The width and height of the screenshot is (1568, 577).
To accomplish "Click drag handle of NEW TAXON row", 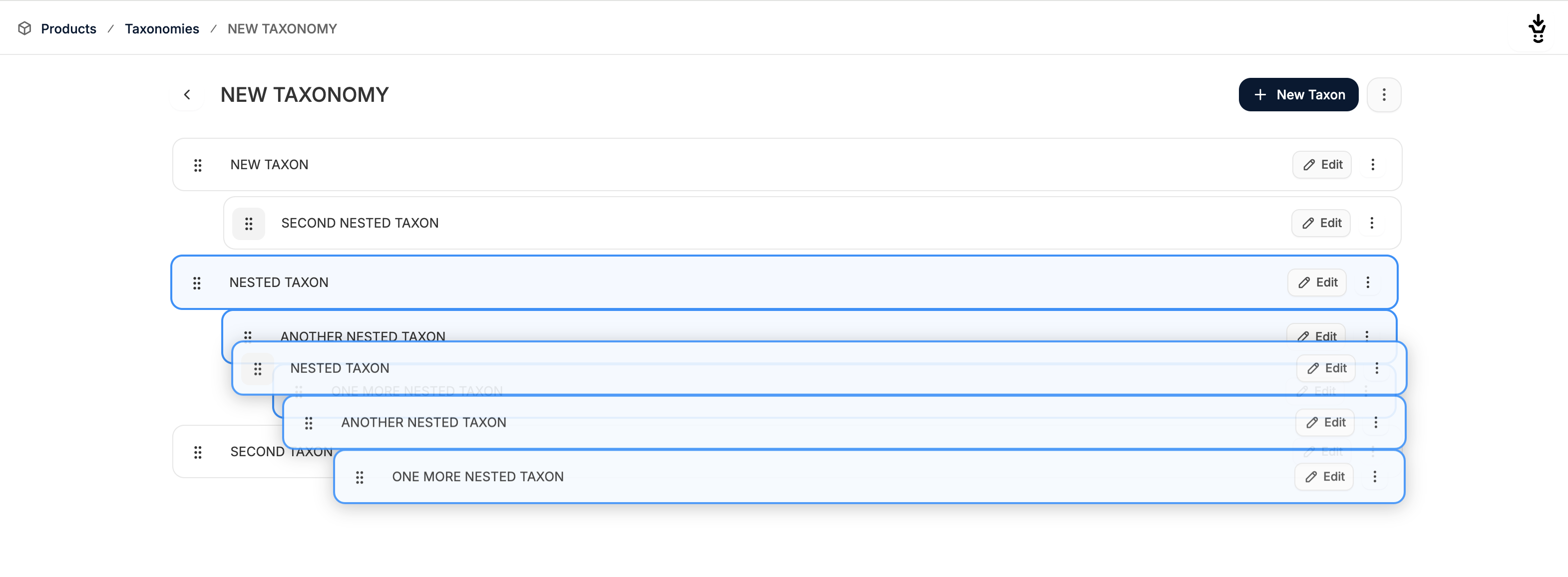I will coord(198,165).
